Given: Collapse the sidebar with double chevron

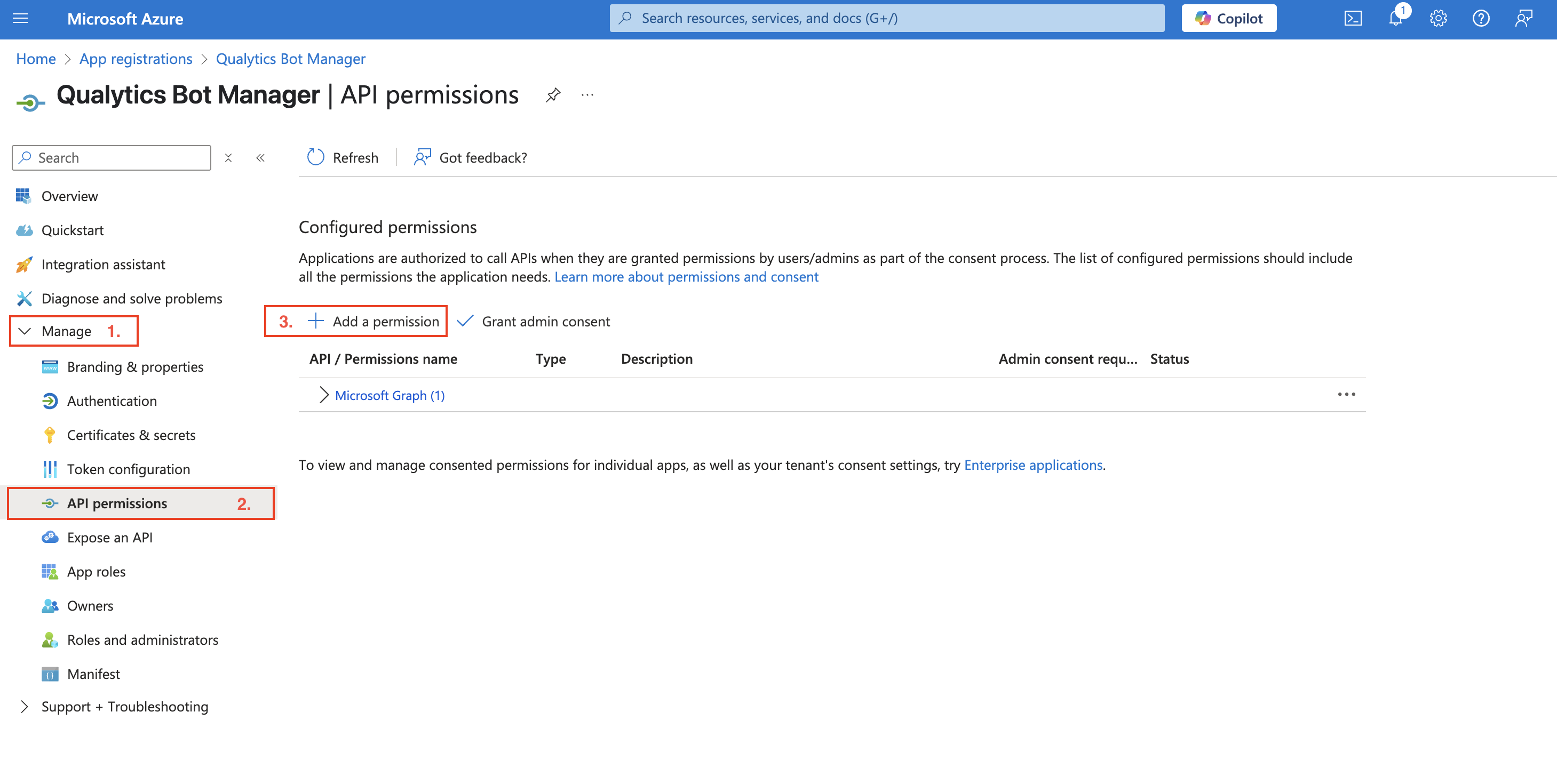Looking at the screenshot, I should pos(260,158).
